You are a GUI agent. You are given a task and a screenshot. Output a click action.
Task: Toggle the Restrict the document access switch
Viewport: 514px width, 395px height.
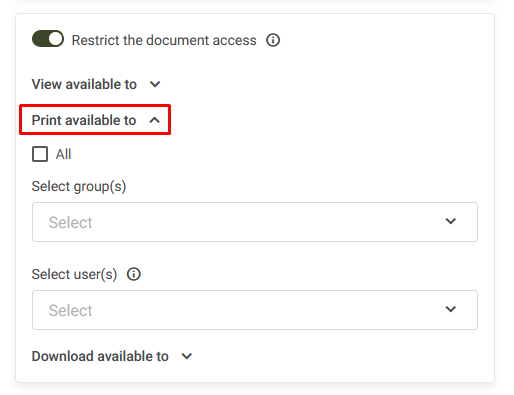pyautogui.click(x=48, y=39)
